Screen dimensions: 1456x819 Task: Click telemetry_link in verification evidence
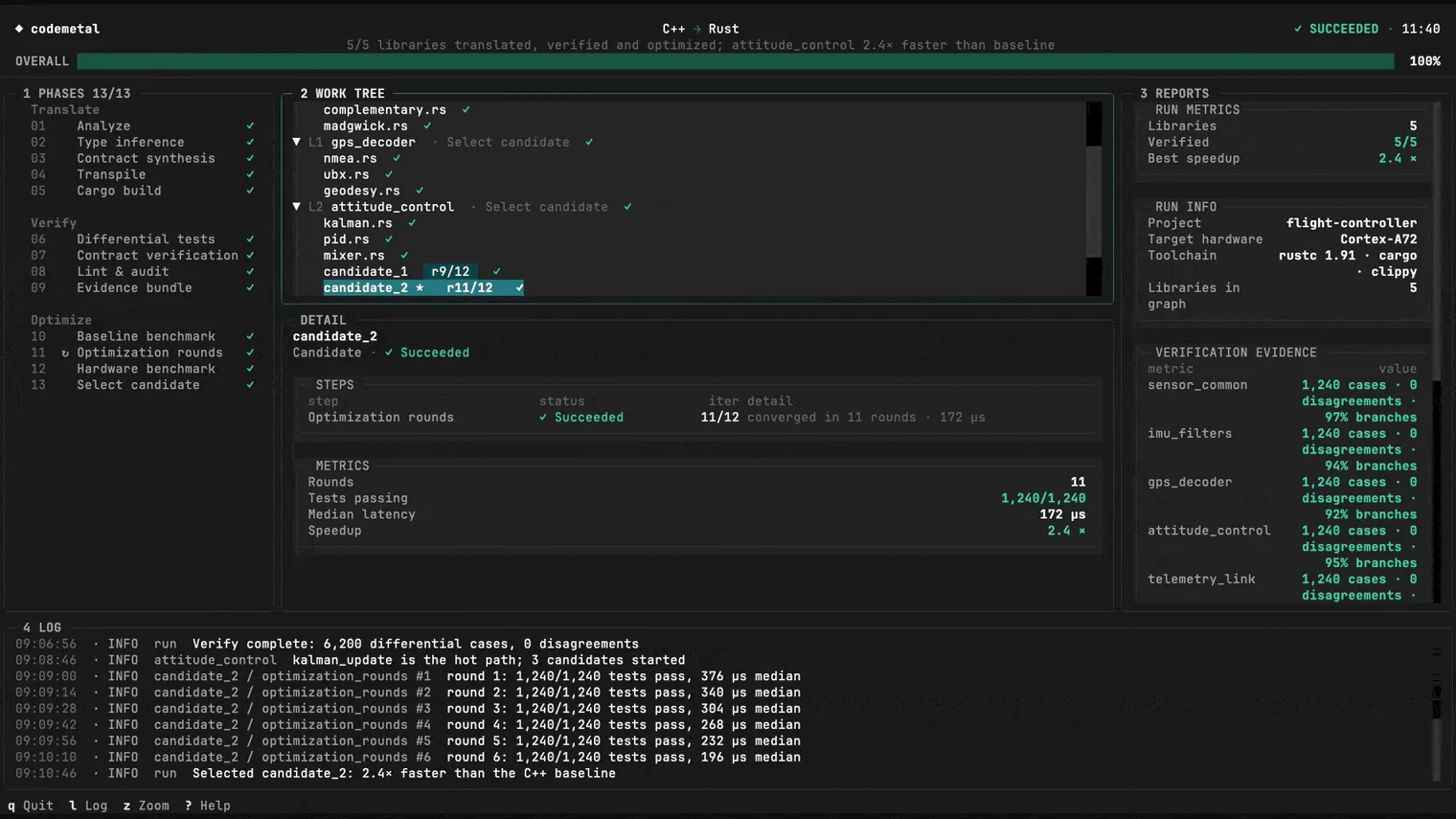pos(1201,580)
